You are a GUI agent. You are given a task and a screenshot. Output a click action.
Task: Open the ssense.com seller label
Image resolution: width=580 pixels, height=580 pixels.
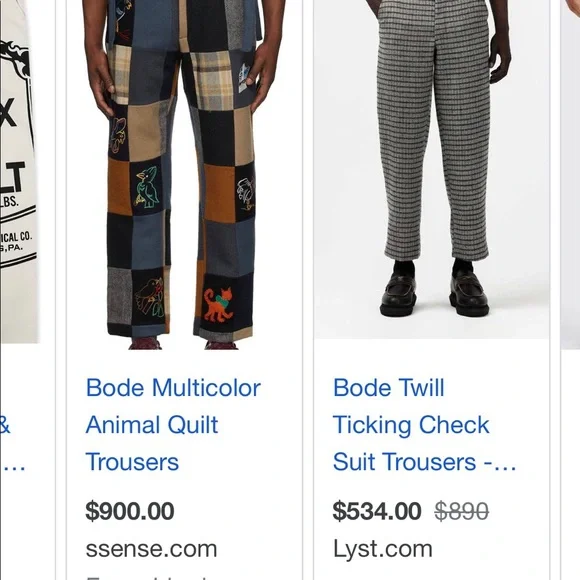click(x=151, y=549)
